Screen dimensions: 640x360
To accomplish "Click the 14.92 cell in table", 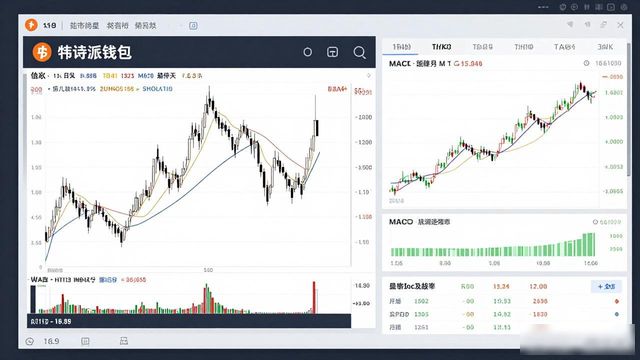I will pyautogui.click(x=502, y=314).
